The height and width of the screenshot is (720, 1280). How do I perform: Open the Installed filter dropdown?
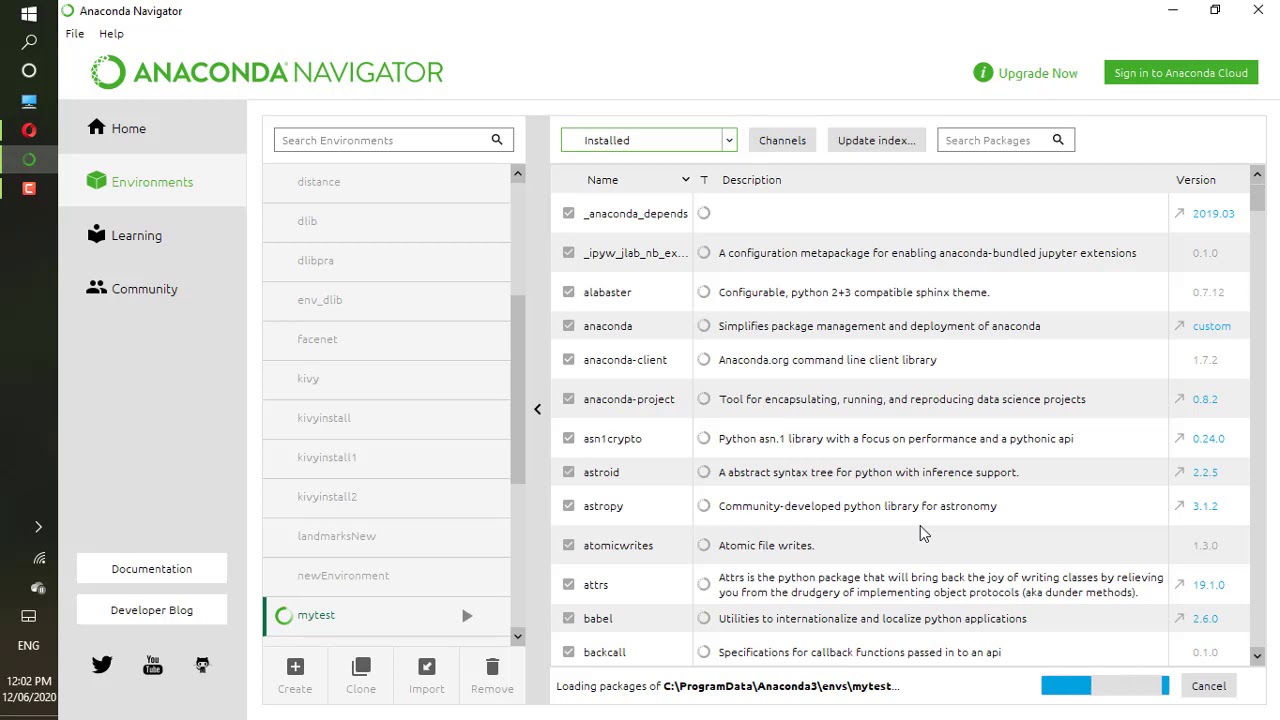pos(649,140)
